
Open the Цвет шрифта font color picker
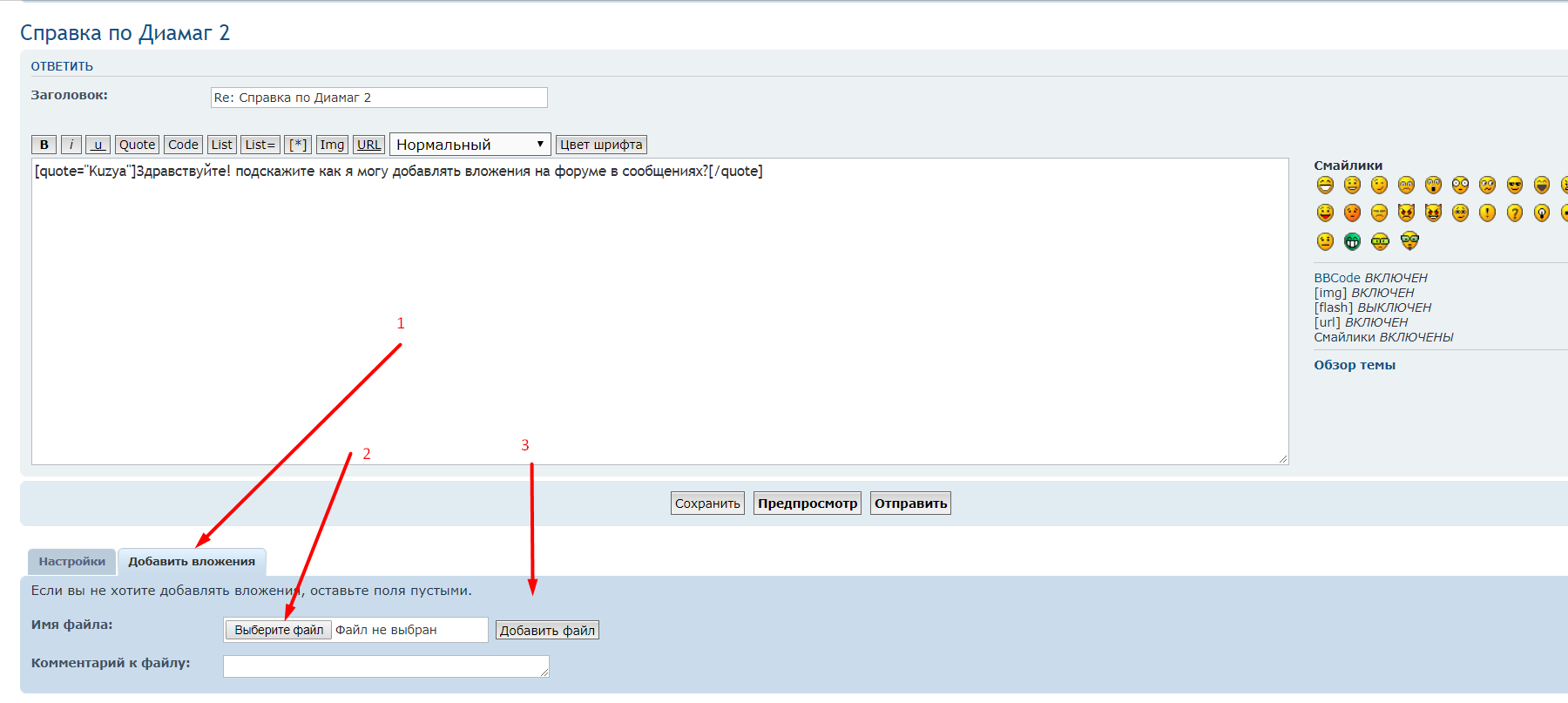(x=601, y=145)
